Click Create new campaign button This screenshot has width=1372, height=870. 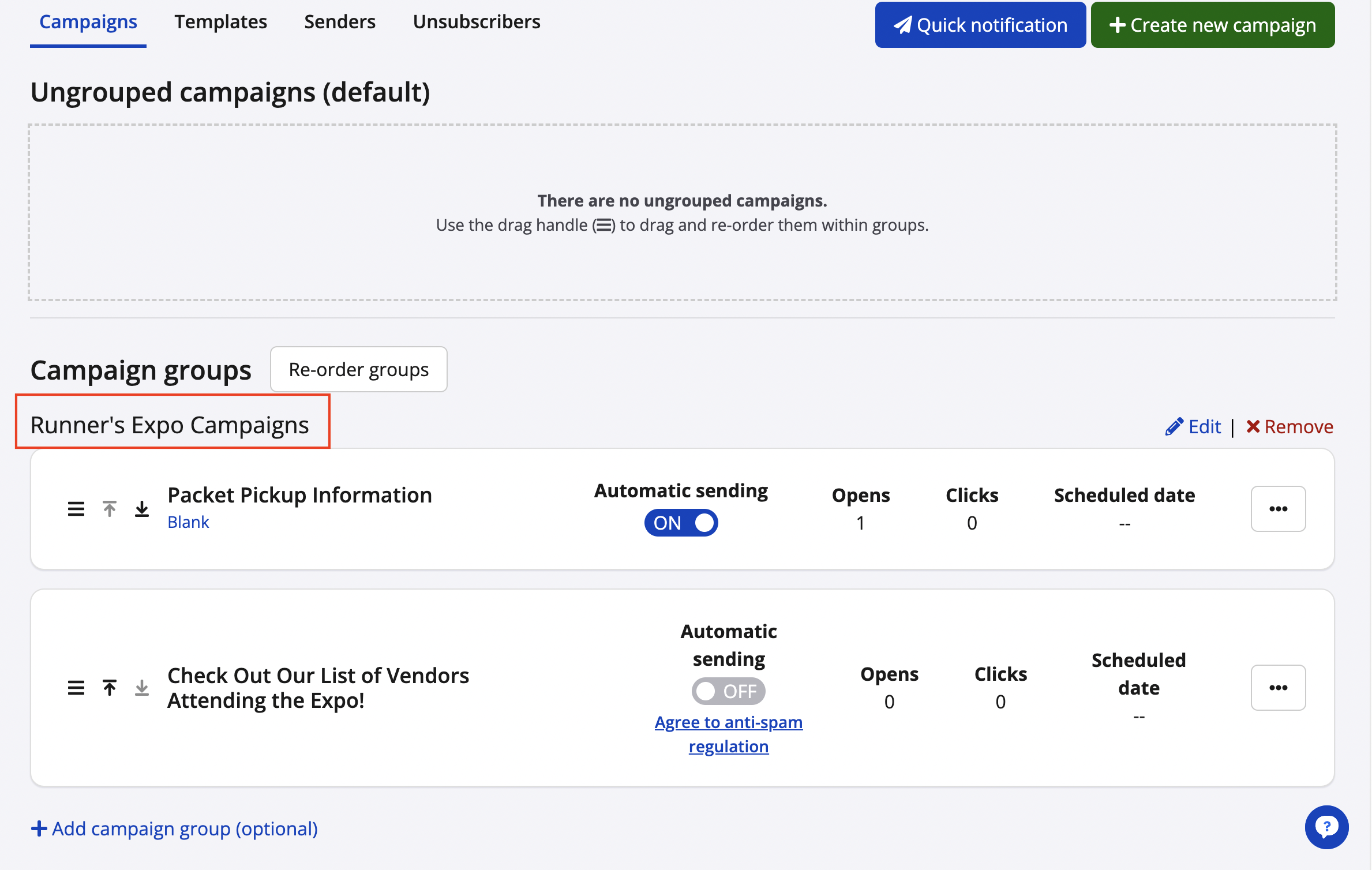tap(1212, 25)
